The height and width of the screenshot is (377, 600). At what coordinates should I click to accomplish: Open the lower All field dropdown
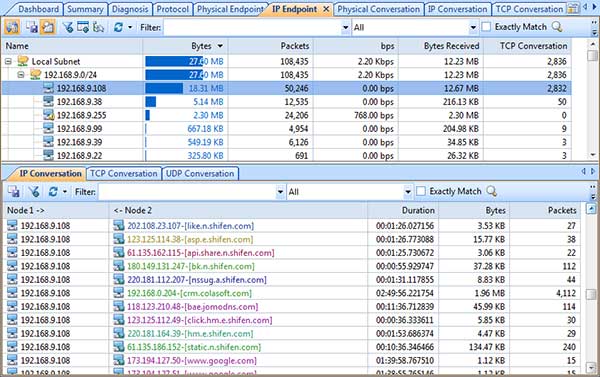point(408,192)
